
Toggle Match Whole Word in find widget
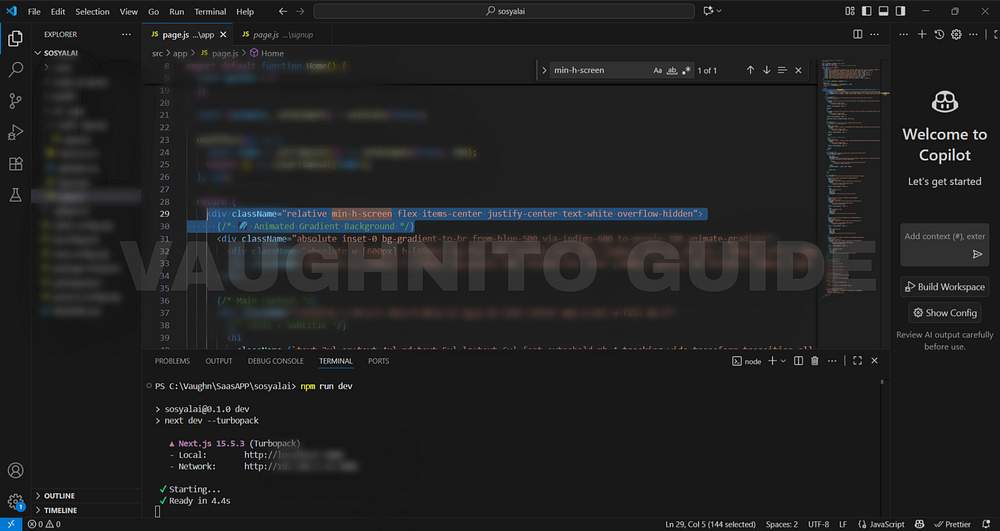coord(672,70)
